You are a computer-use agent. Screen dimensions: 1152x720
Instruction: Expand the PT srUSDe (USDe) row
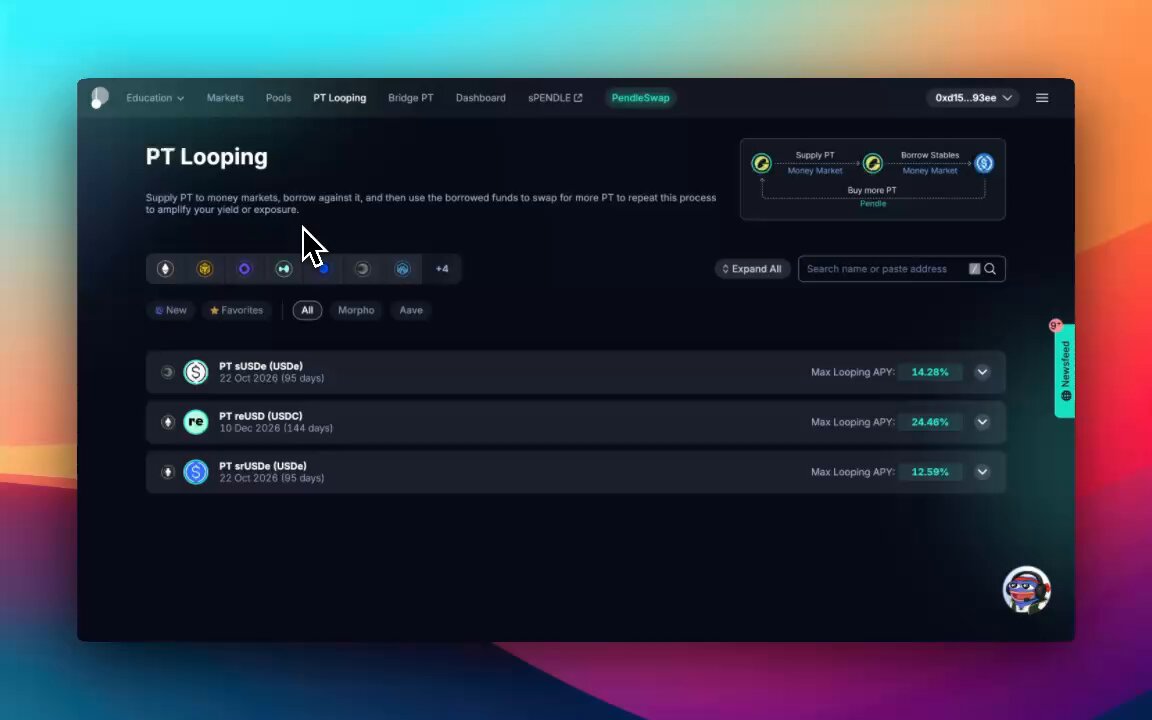click(x=982, y=472)
